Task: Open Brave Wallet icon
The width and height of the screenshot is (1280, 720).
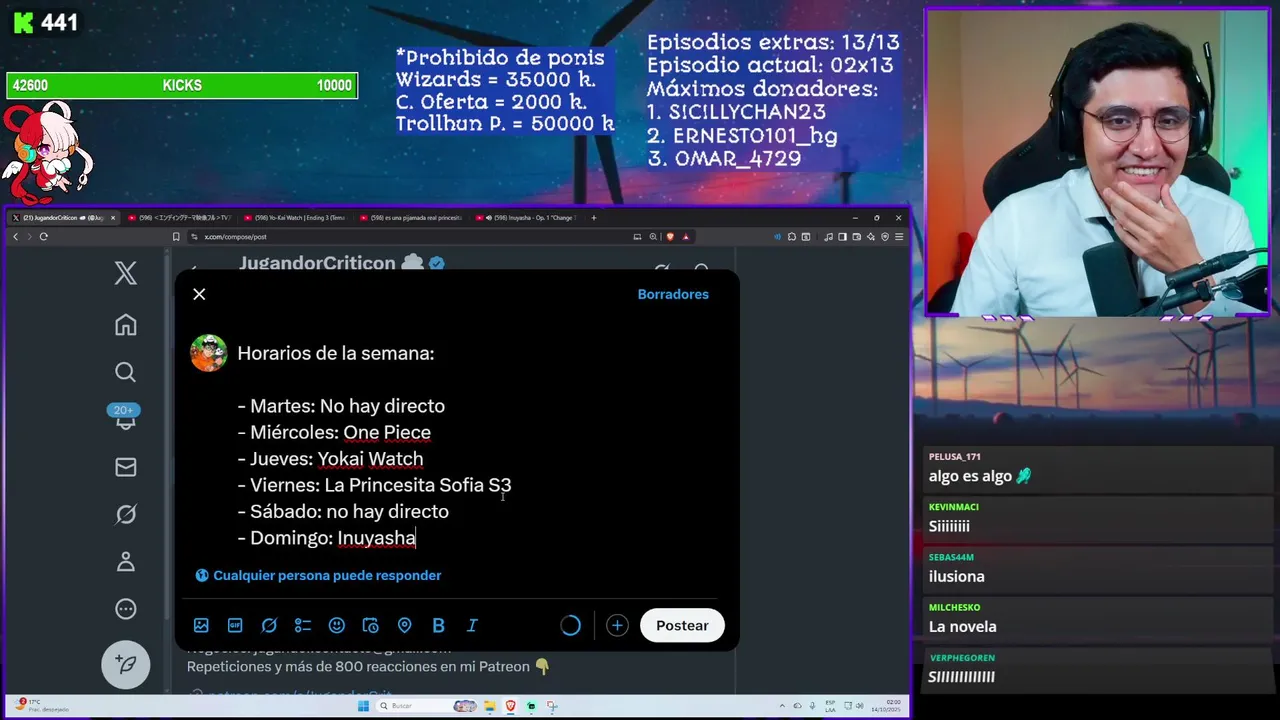Action: tap(857, 237)
